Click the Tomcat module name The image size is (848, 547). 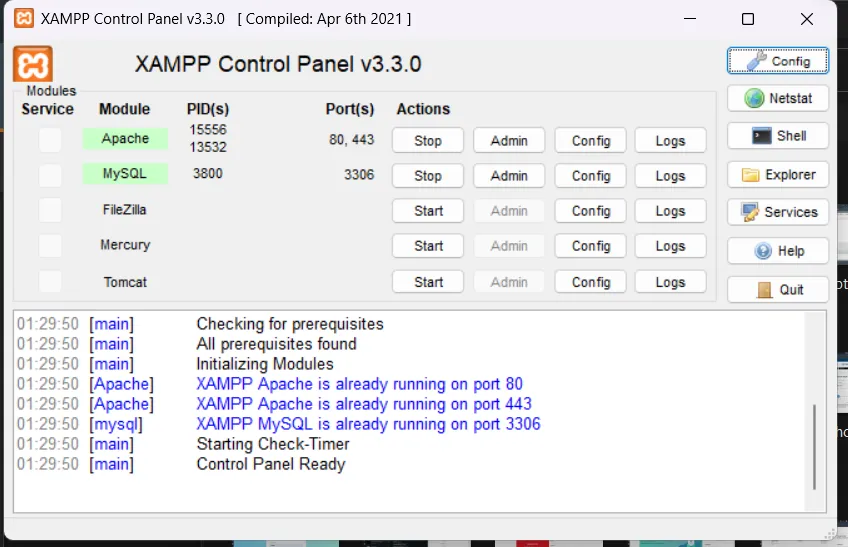click(125, 282)
